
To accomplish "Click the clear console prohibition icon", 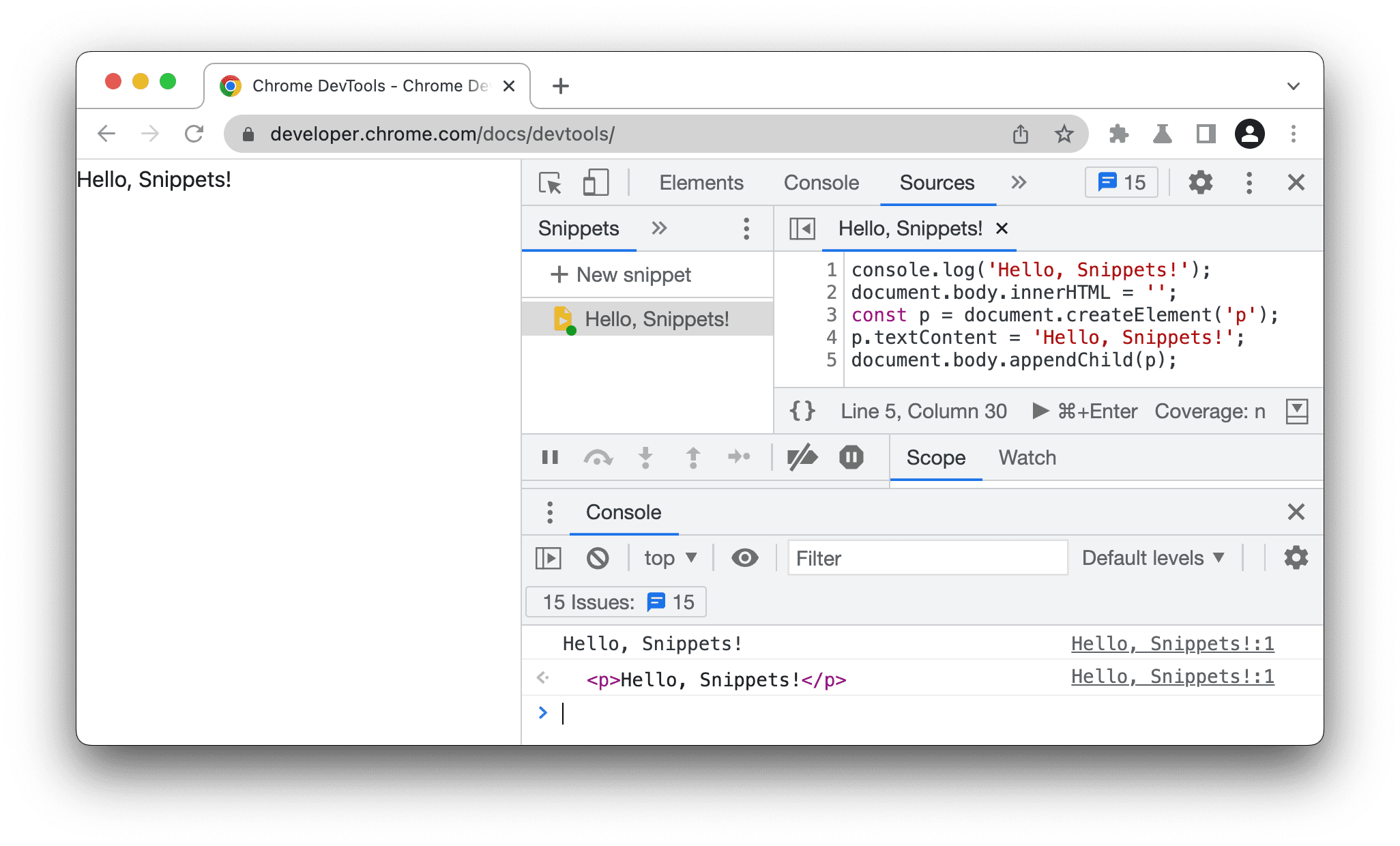I will coord(596,558).
